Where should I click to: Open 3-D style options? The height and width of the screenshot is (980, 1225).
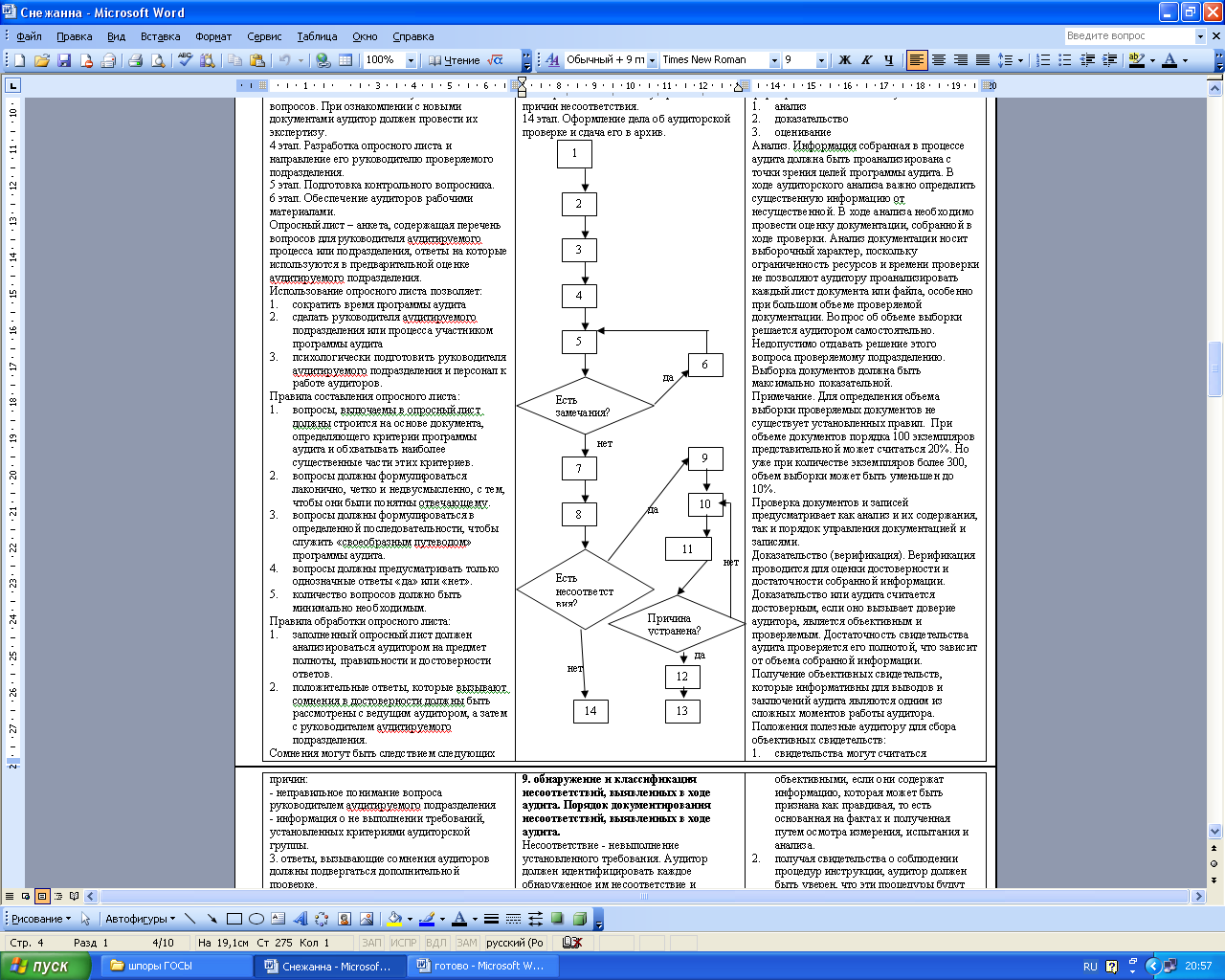tap(579, 919)
